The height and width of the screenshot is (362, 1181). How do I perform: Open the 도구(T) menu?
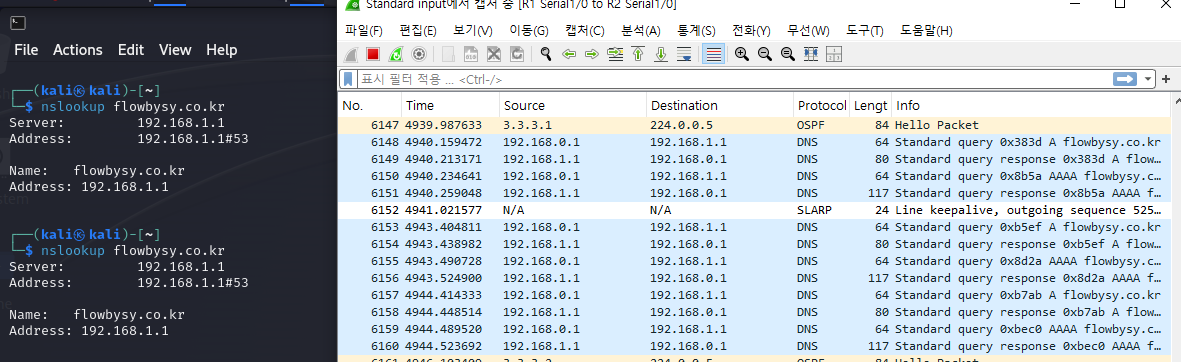pos(865,31)
